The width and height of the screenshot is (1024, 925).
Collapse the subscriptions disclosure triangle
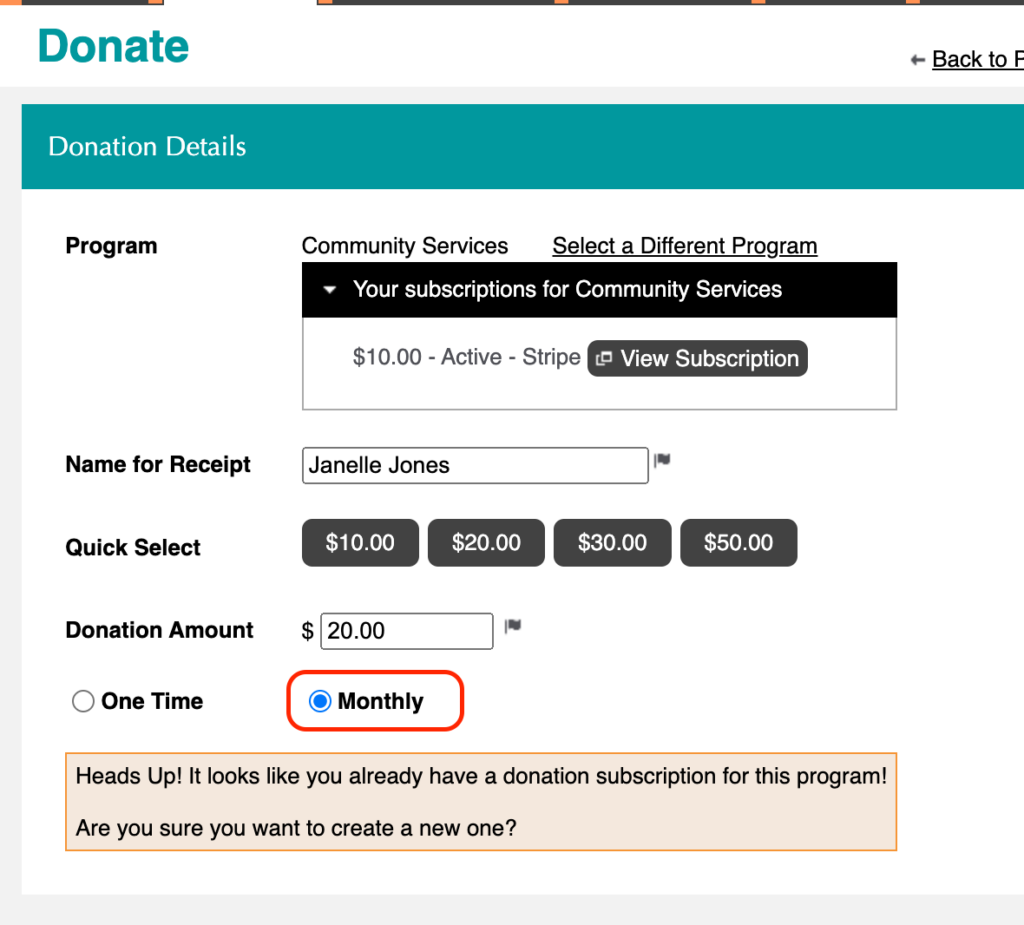pos(330,290)
